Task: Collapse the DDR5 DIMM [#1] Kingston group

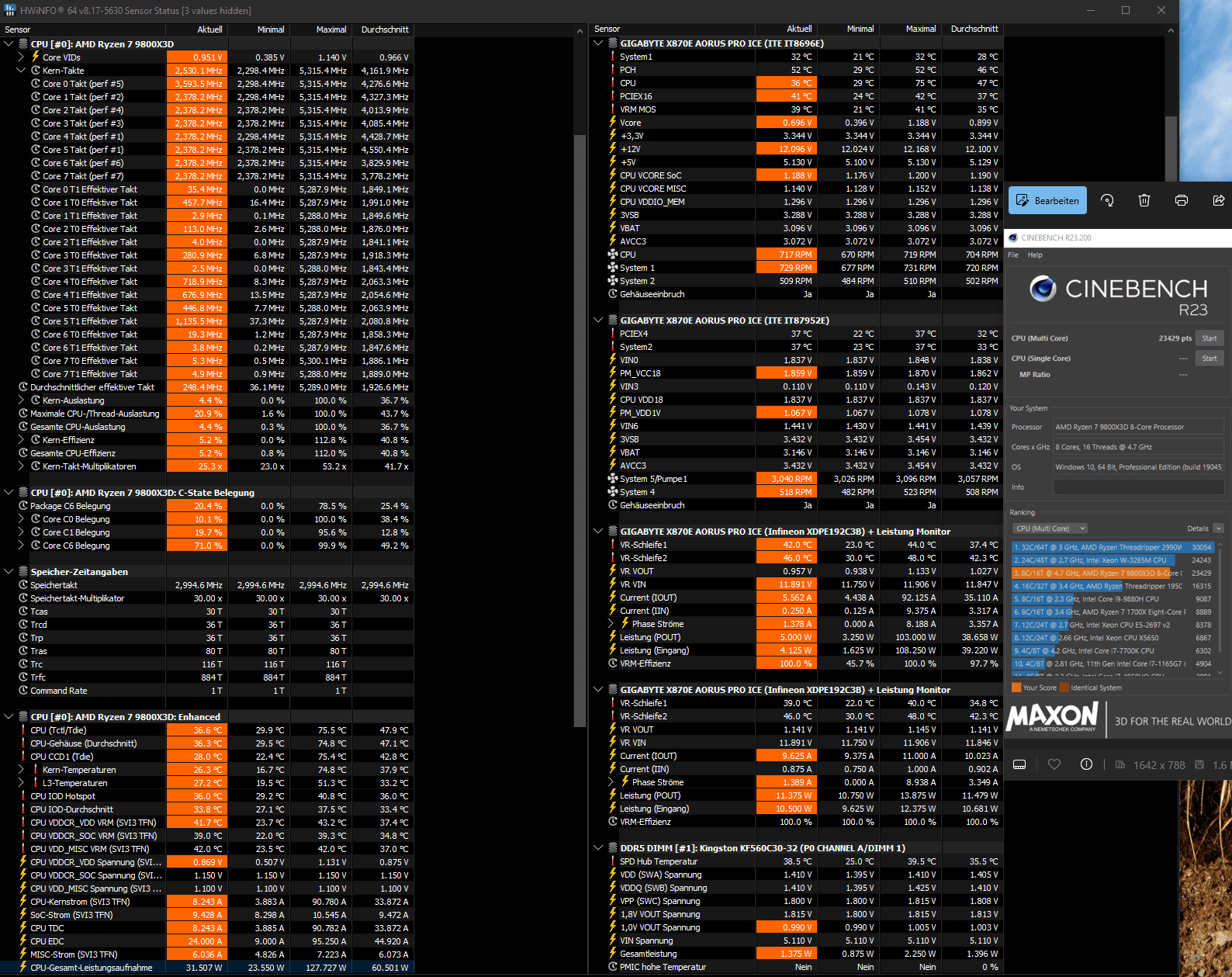Action: click(598, 848)
